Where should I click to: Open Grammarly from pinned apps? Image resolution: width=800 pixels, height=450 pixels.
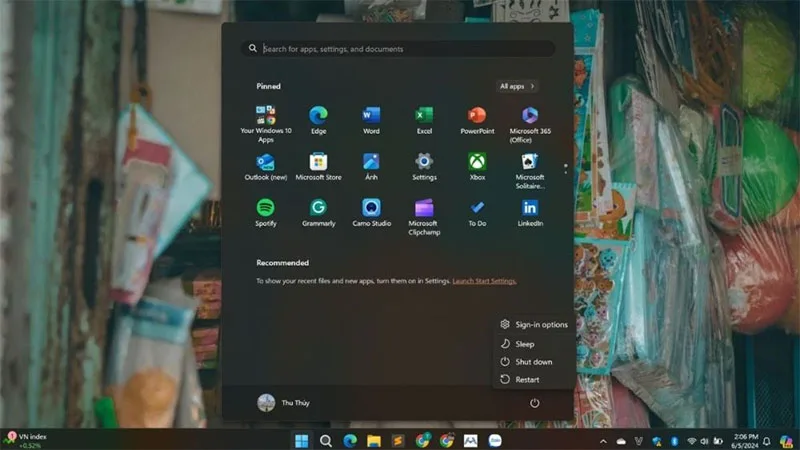pos(318,212)
